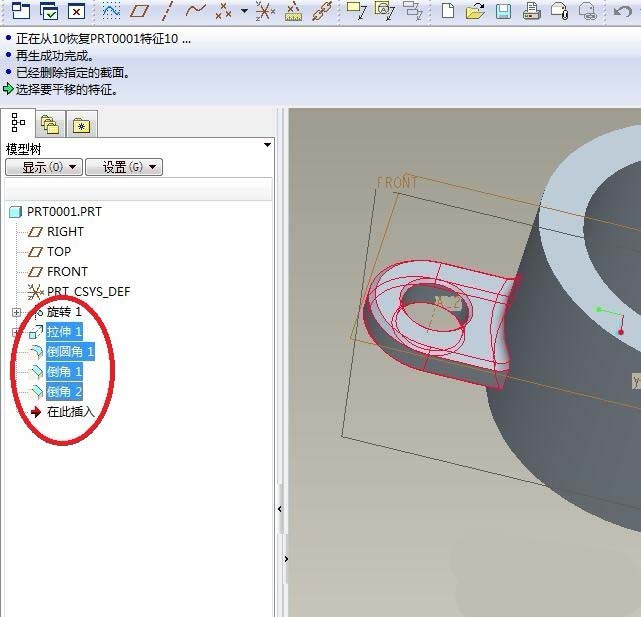Click the yellow note annotation icon
The image size is (641, 617).
point(356,11)
